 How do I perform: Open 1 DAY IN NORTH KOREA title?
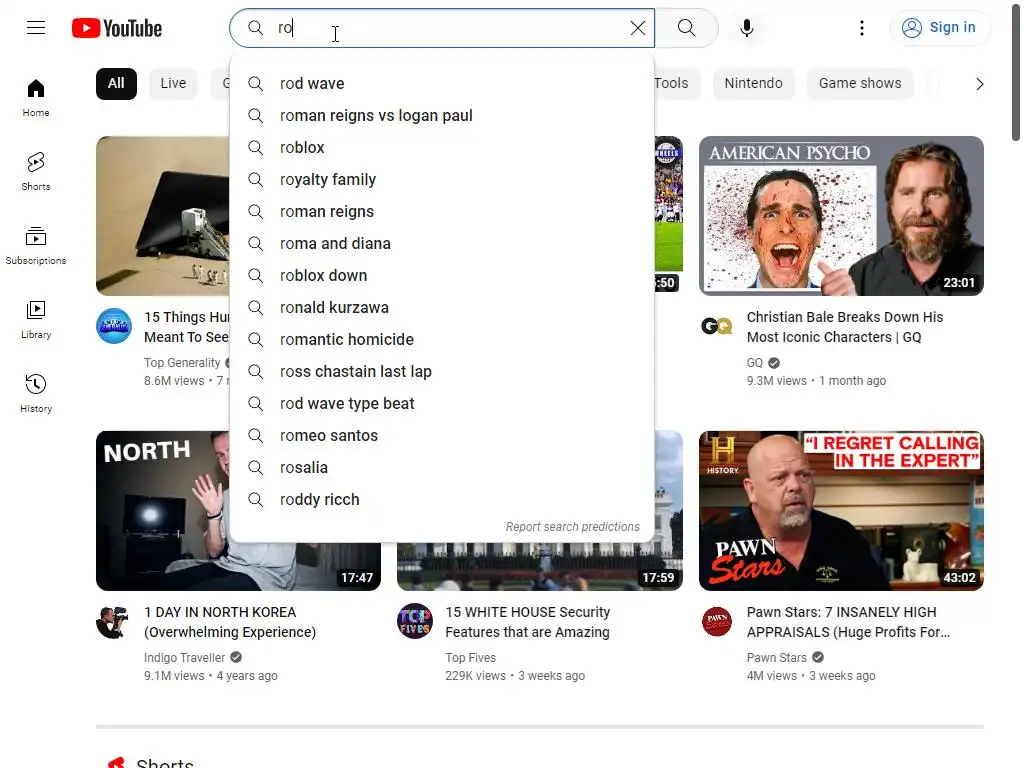(x=230, y=622)
